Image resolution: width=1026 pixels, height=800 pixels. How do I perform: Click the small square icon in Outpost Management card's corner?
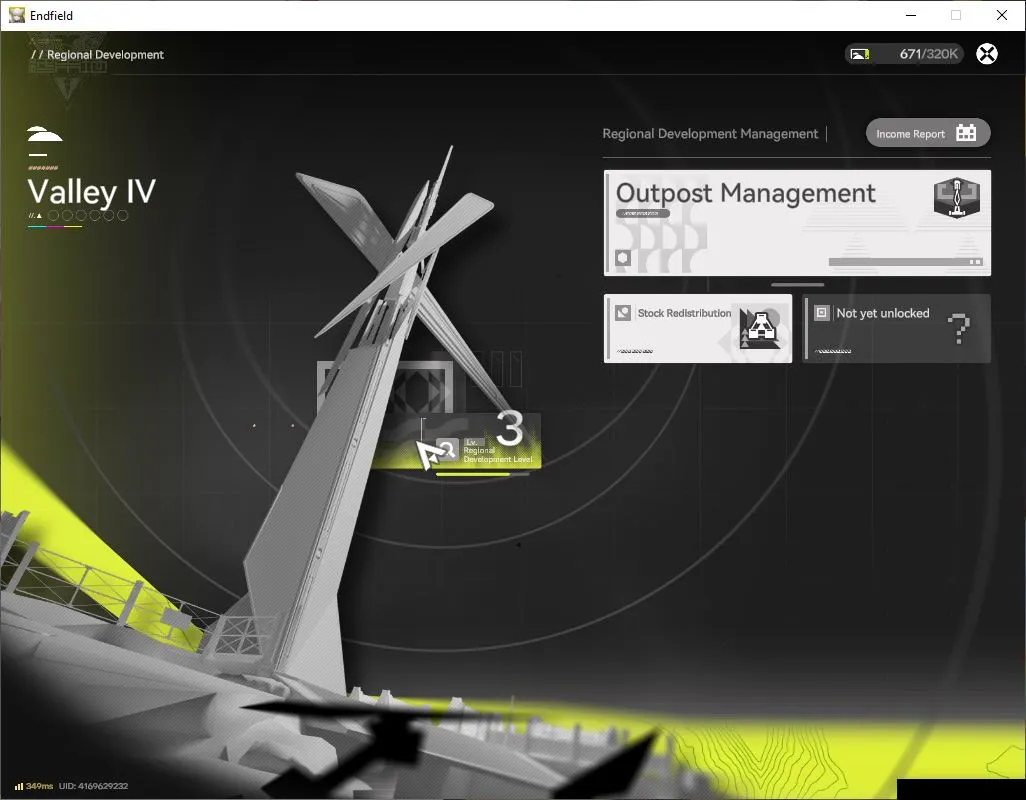622,258
